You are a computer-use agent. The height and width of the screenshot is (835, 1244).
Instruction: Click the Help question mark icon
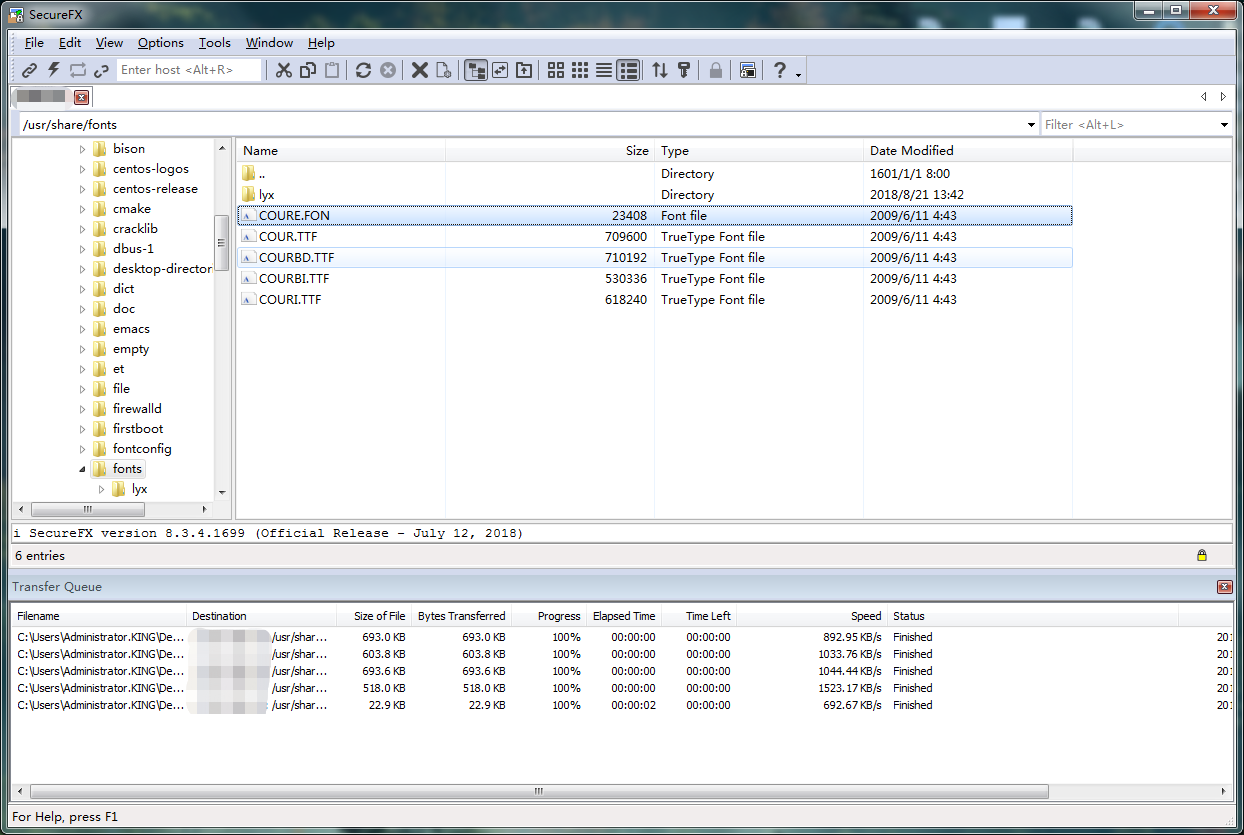[780, 70]
